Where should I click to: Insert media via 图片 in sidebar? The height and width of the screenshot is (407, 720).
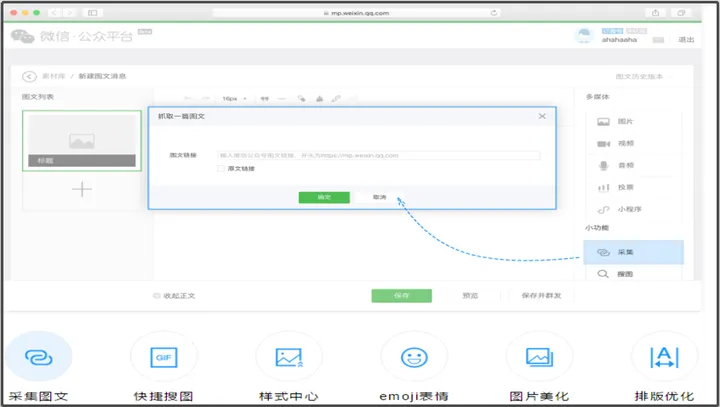[622, 121]
